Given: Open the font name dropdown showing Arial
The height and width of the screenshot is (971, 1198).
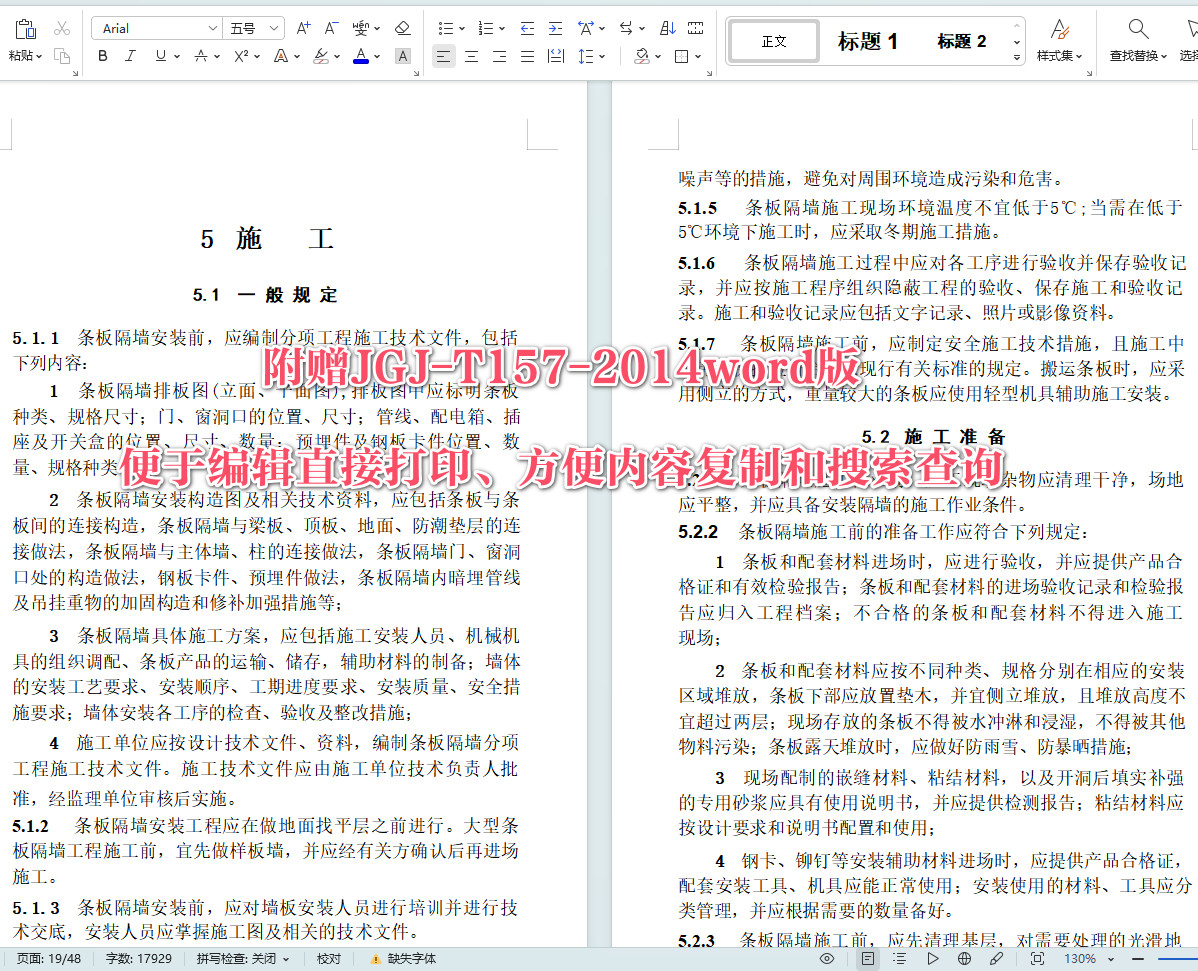Looking at the screenshot, I should tap(155, 27).
